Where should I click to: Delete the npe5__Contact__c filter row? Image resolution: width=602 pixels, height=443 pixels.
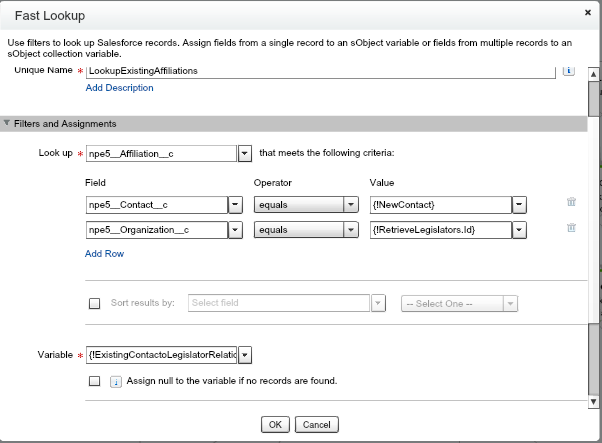[571, 202]
